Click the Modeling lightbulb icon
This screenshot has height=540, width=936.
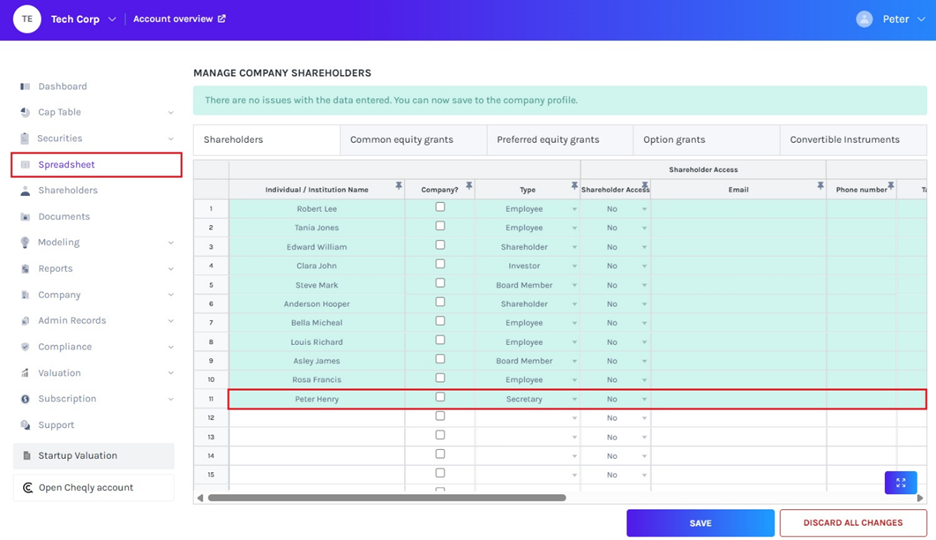click(25, 243)
